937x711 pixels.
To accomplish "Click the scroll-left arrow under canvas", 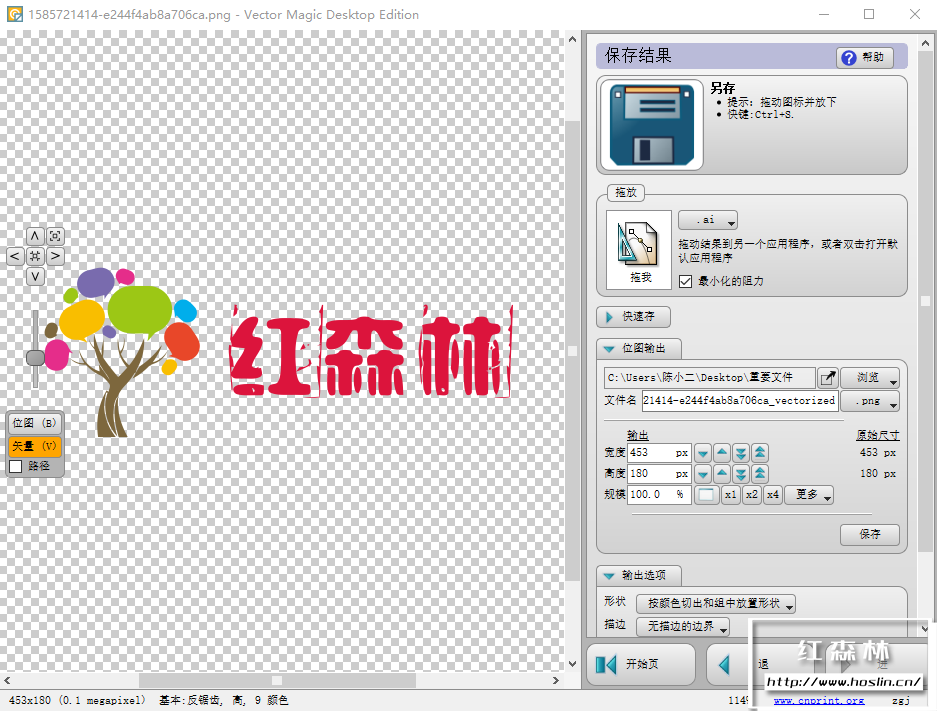I will (7, 680).
